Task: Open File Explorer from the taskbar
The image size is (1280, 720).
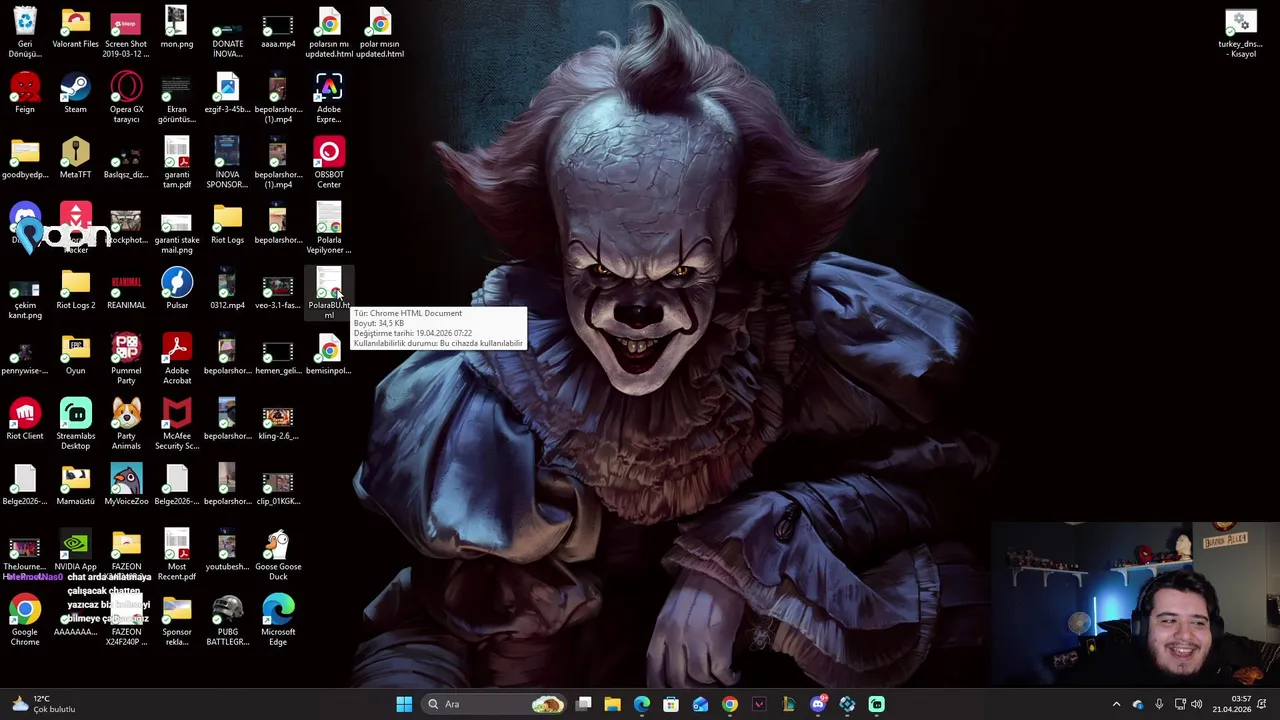Action: pos(612,704)
